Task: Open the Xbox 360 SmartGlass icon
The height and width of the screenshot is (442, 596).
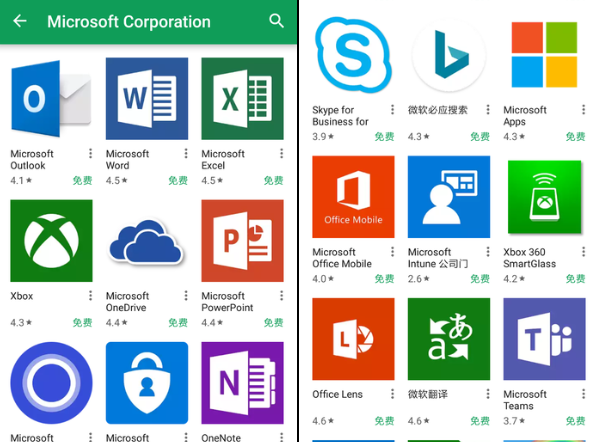Action: pos(544,197)
